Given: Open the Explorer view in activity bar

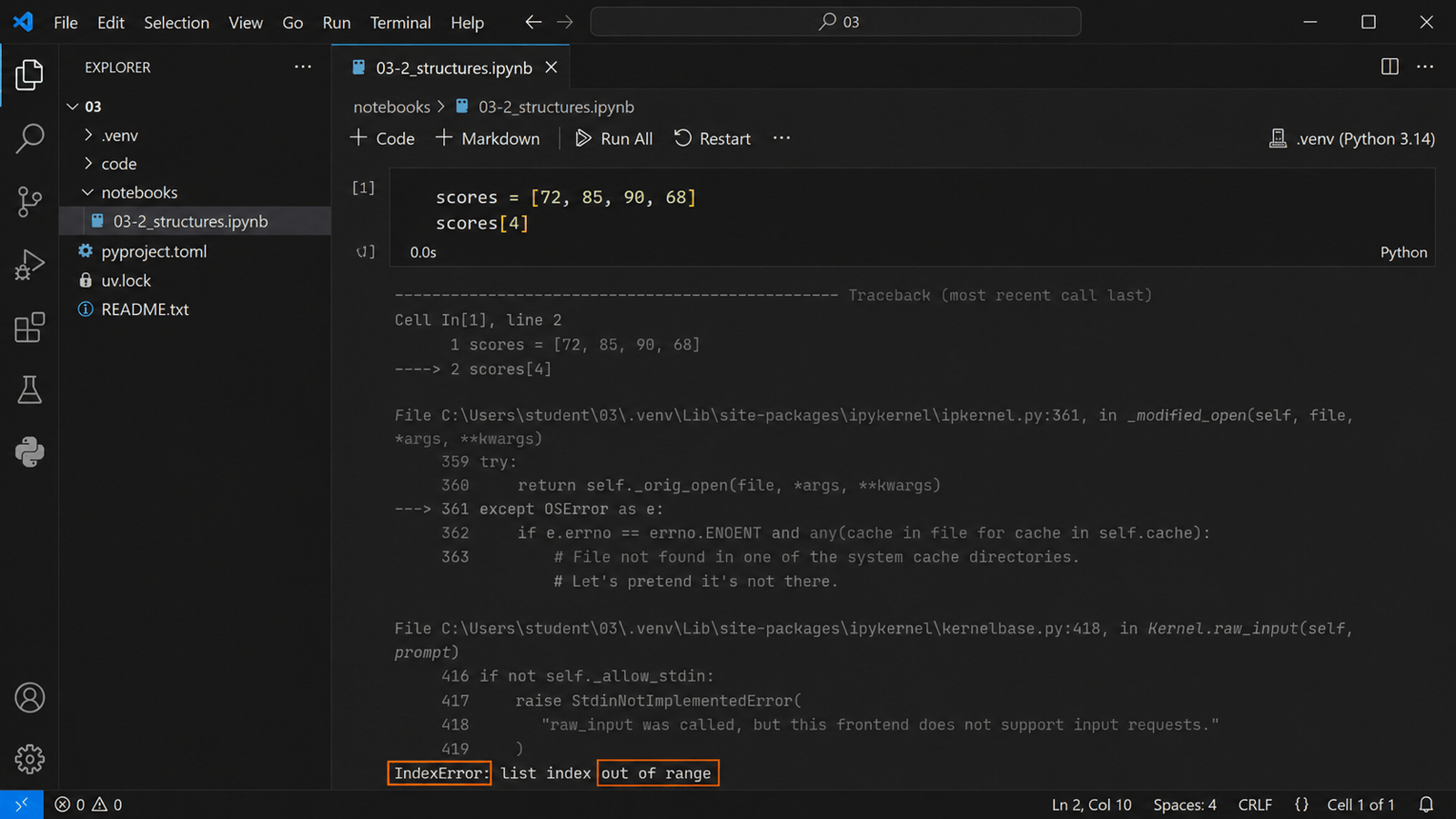Looking at the screenshot, I should coord(29,75).
